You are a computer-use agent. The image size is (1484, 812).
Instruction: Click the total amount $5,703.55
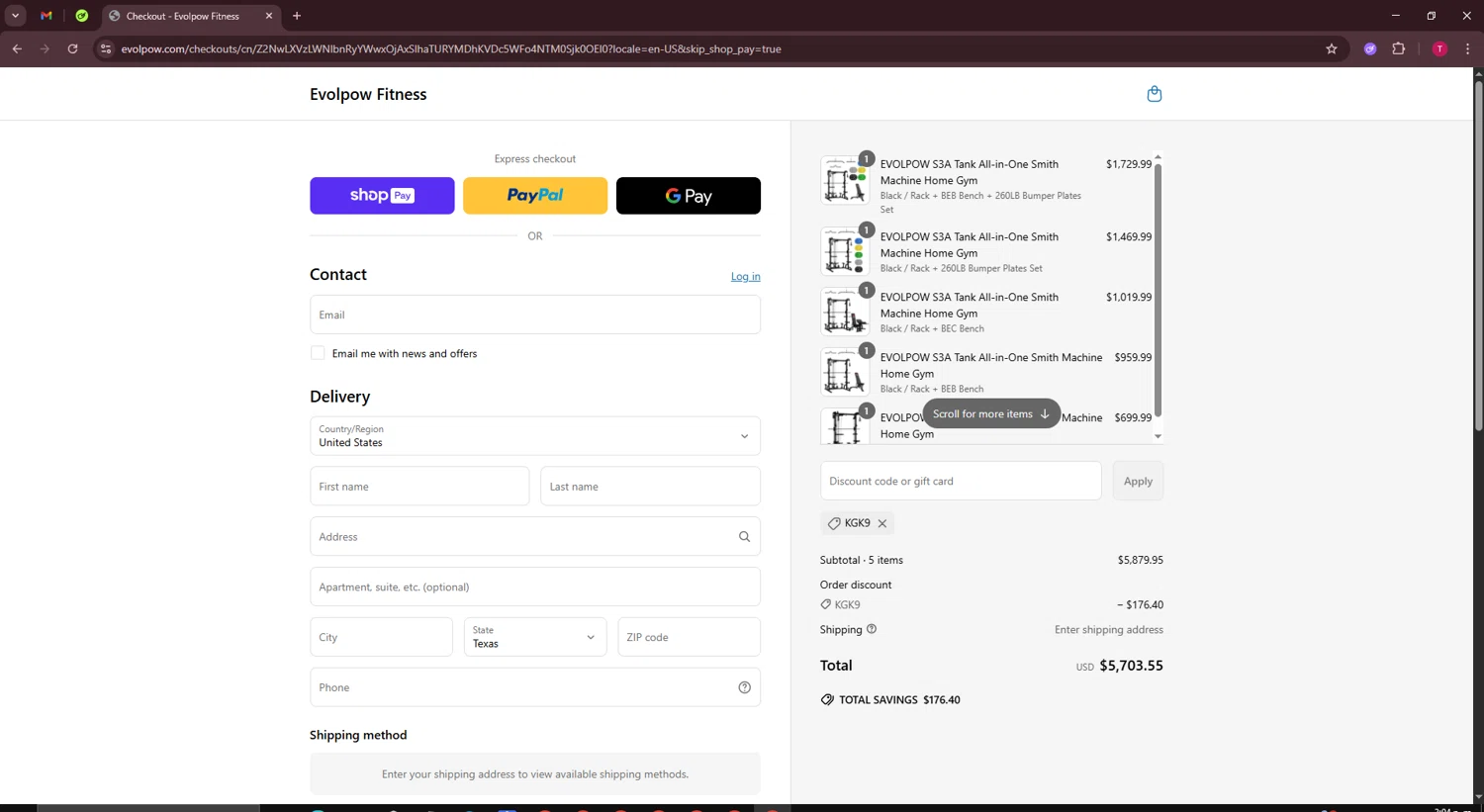coord(1131,666)
